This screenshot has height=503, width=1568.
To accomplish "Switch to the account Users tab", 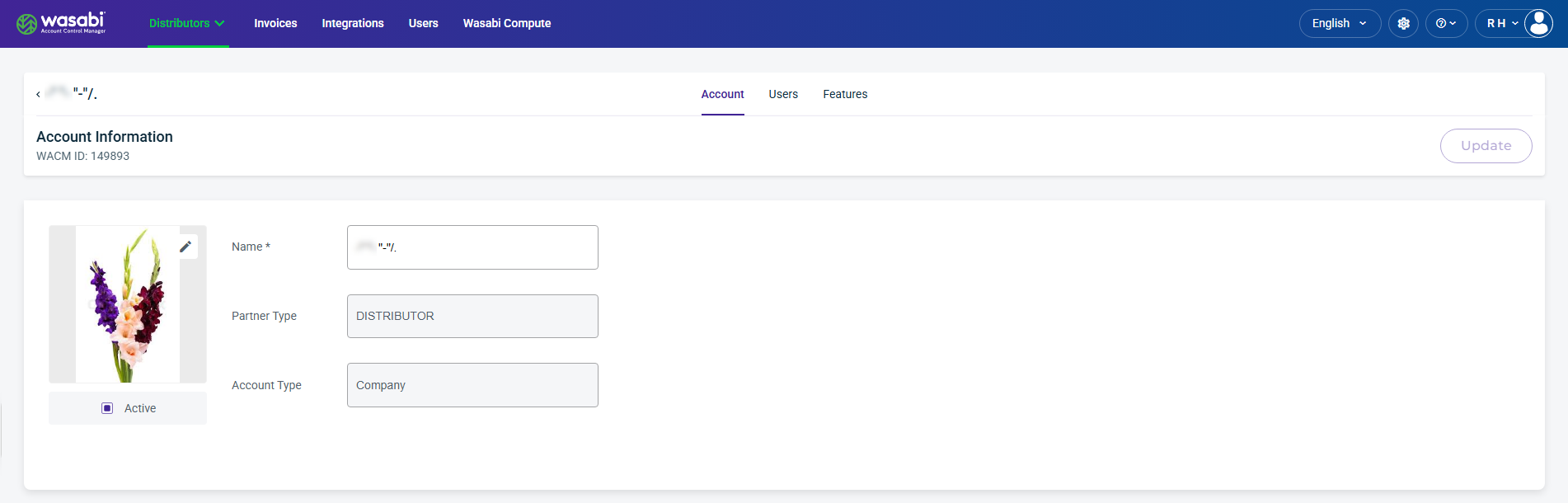I will 783,94.
